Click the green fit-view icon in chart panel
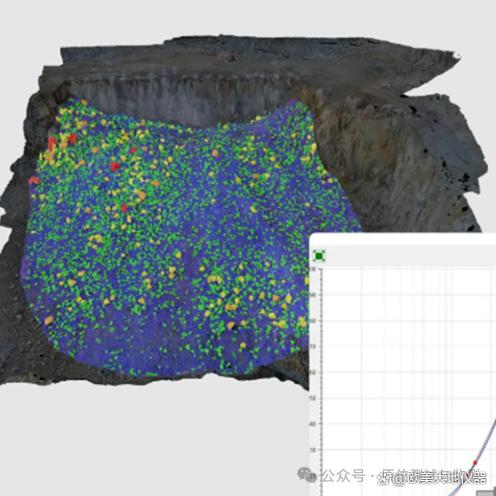Viewport: 496px width, 496px height. click(319, 256)
